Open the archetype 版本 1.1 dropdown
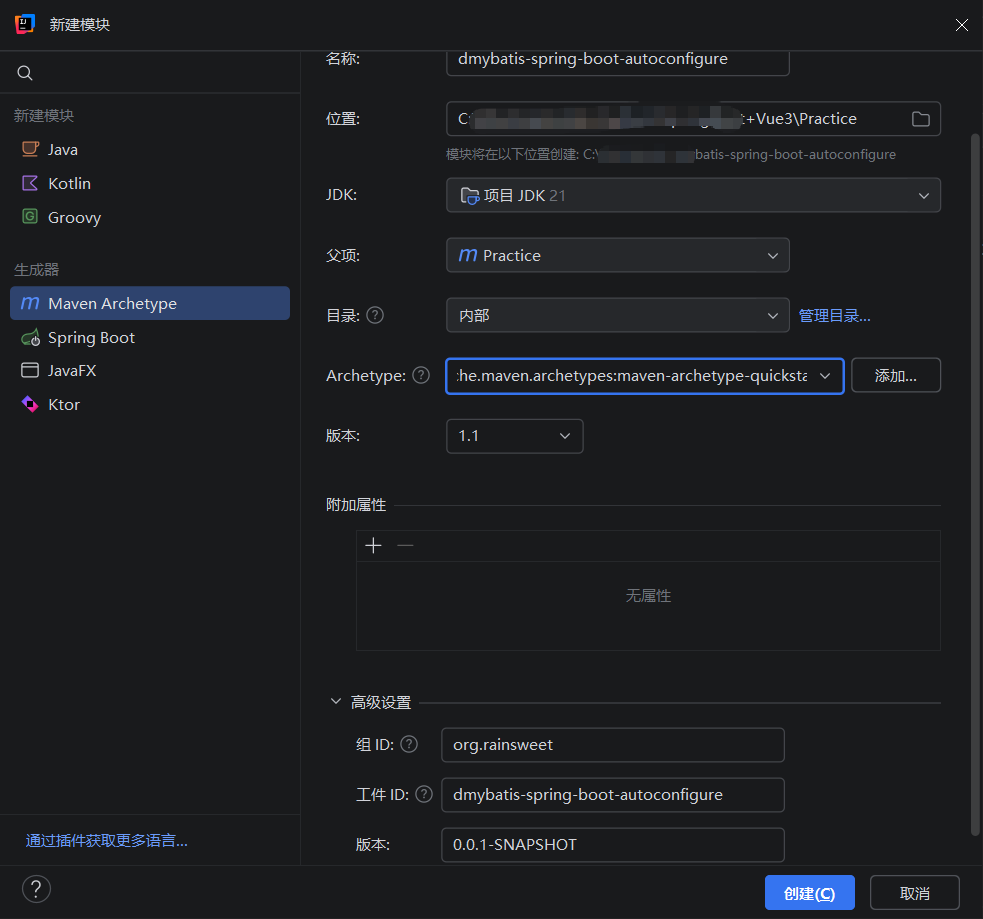This screenshot has width=983, height=919. (515, 436)
